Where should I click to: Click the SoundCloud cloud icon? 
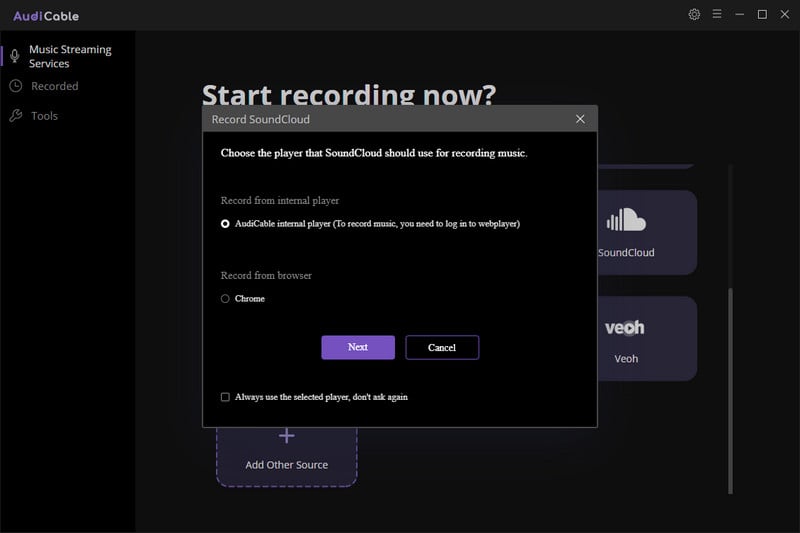[x=626, y=220]
